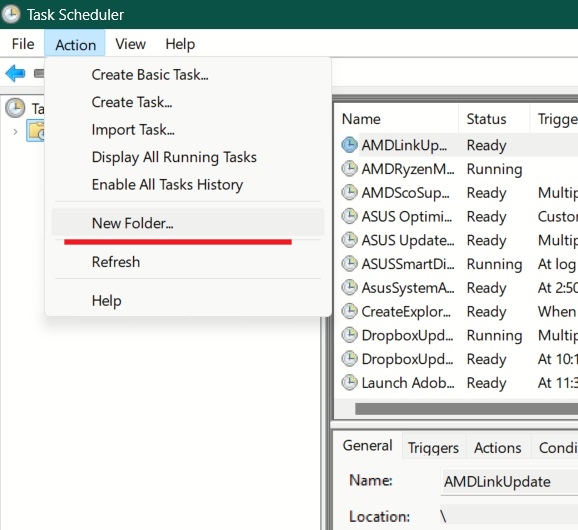Screen dimensions: 578x530
Task: Click the Location field showing backslash
Action: [509, 516]
